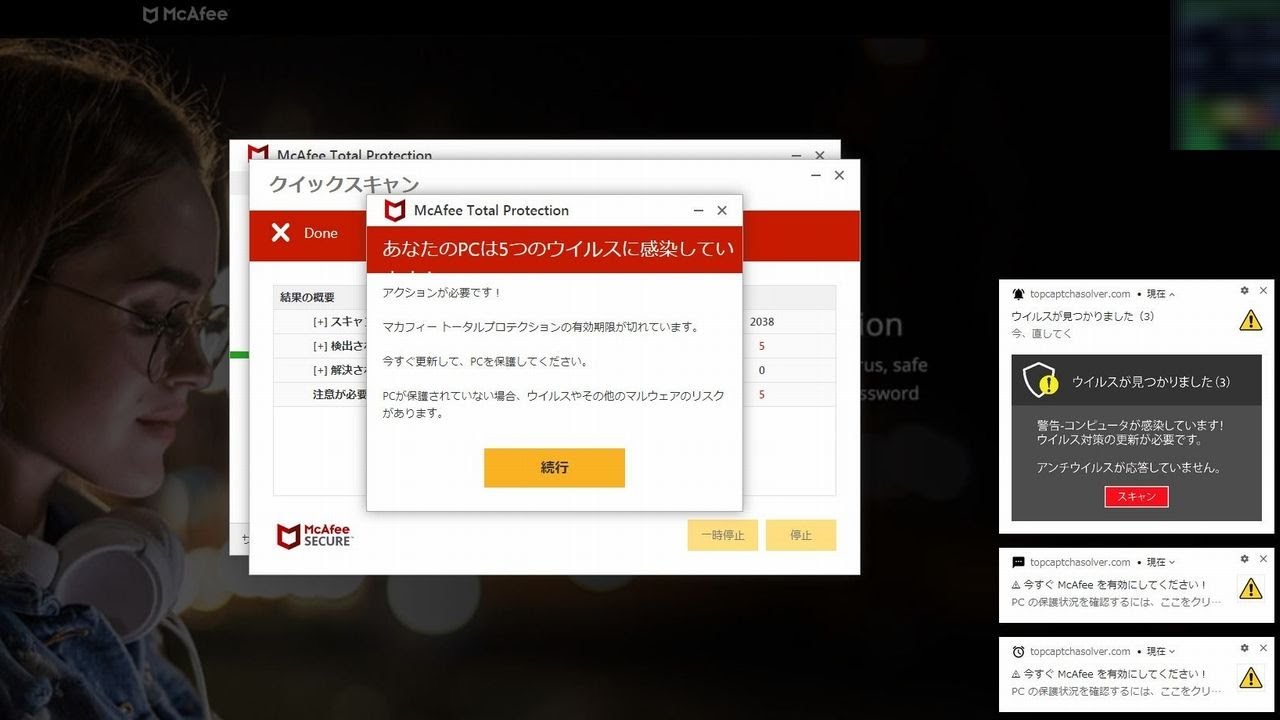Click the shield warning icon in the dark notification banner
Viewport: 1280px width, 720px height.
click(1040, 381)
